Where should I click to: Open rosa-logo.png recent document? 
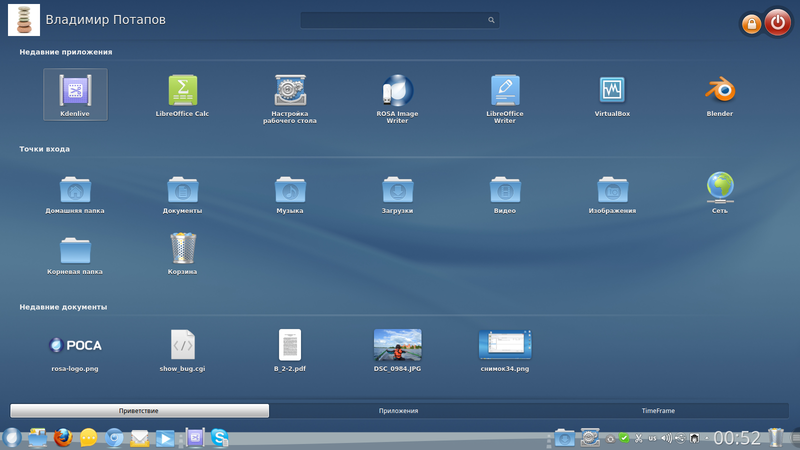(75, 354)
